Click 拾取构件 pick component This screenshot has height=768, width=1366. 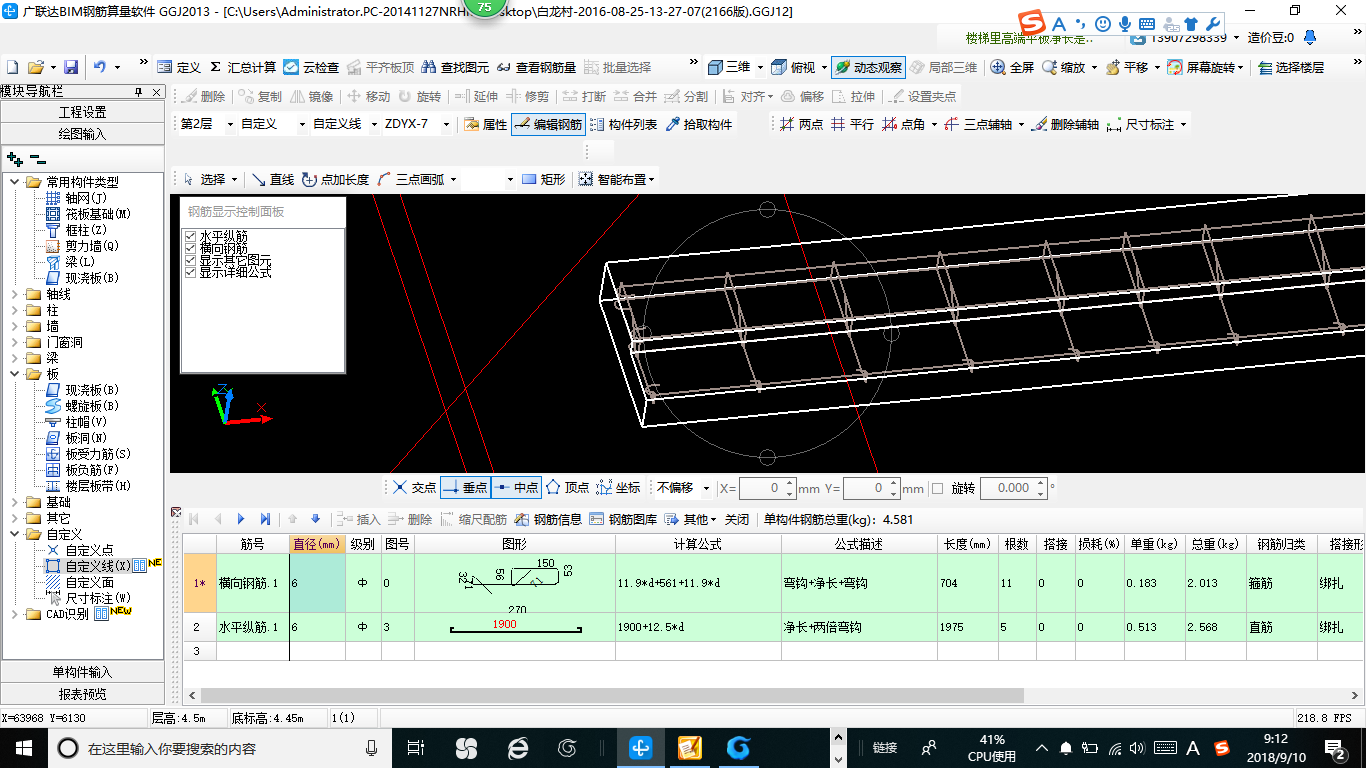pyautogui.click(x=698, y=125)
